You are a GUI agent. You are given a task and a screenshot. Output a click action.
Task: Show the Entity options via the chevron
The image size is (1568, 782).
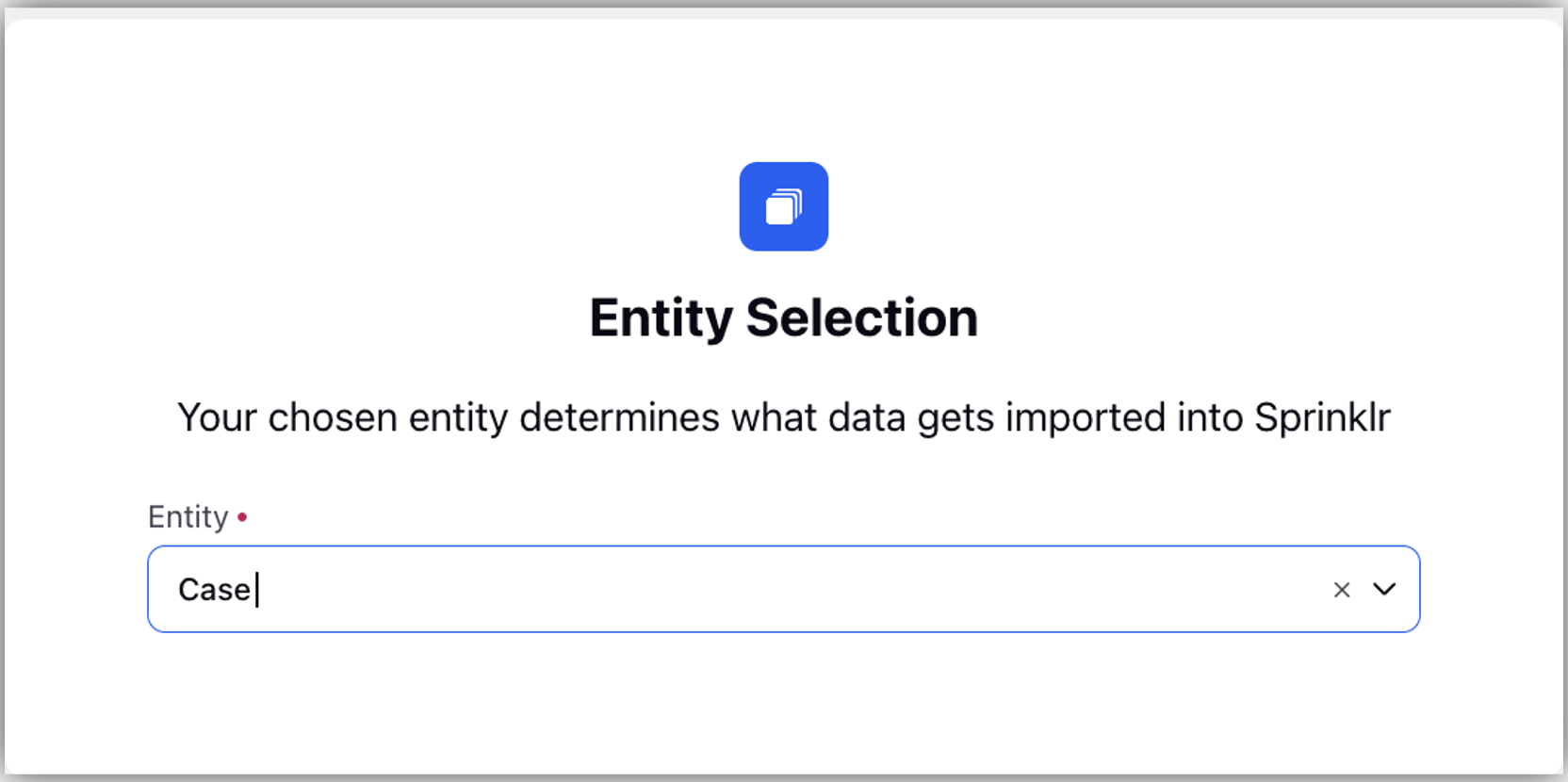click(x=1384, y=590)
